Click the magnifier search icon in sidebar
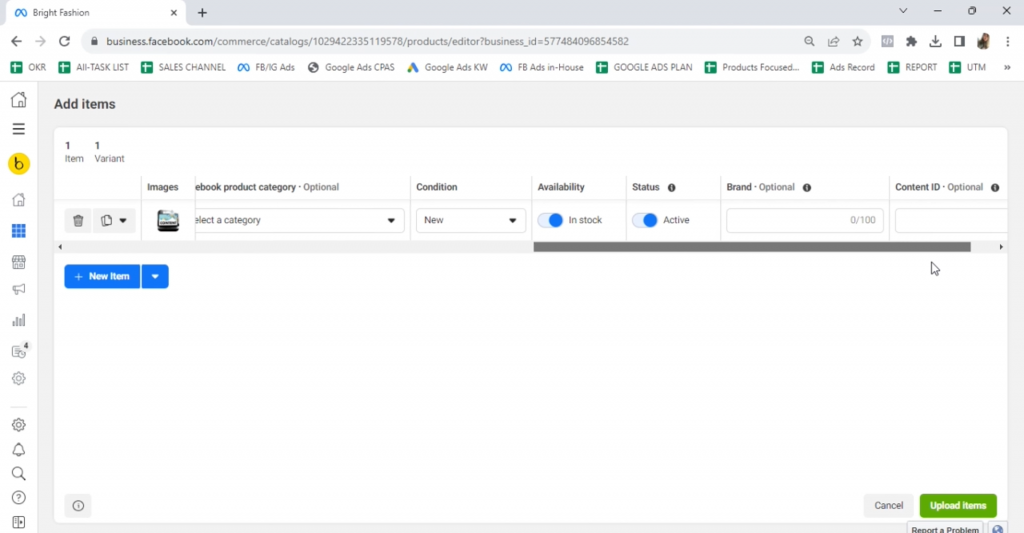 click(x=18, y=474)
